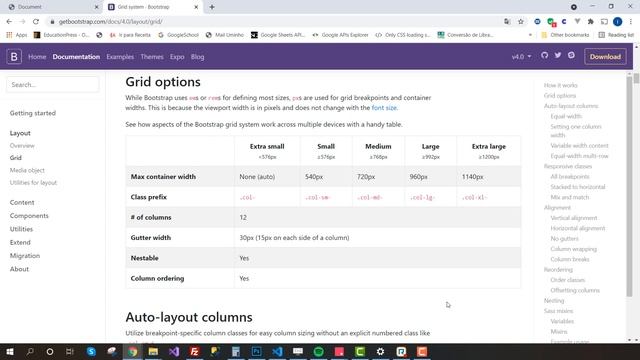Open Bootstrap Twitter icon link
The width and height of the screenshot is (640, 360).
click(x=558, y=55)
